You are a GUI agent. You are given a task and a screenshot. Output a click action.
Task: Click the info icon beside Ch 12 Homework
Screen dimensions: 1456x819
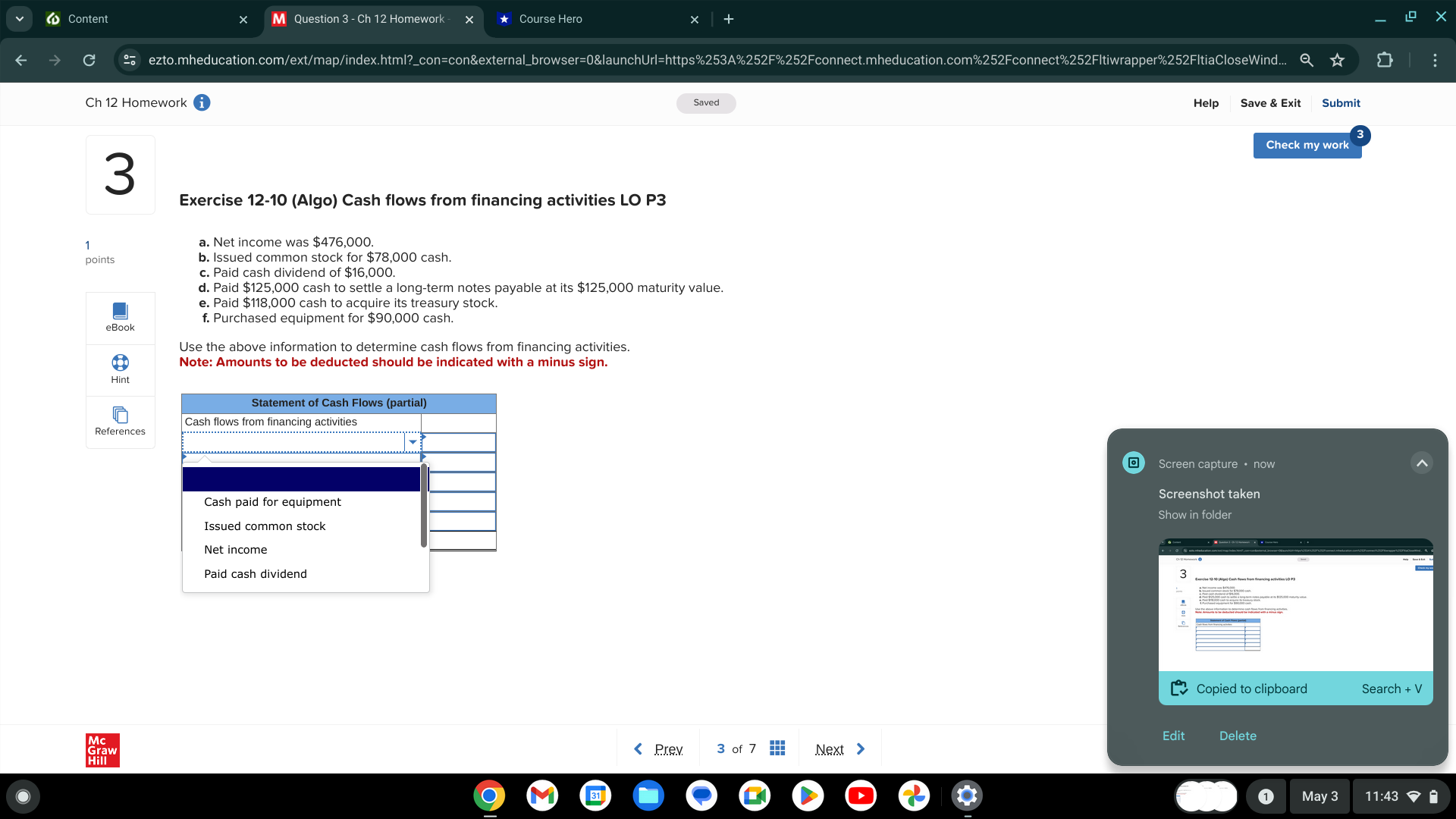(x=202, y=102)
